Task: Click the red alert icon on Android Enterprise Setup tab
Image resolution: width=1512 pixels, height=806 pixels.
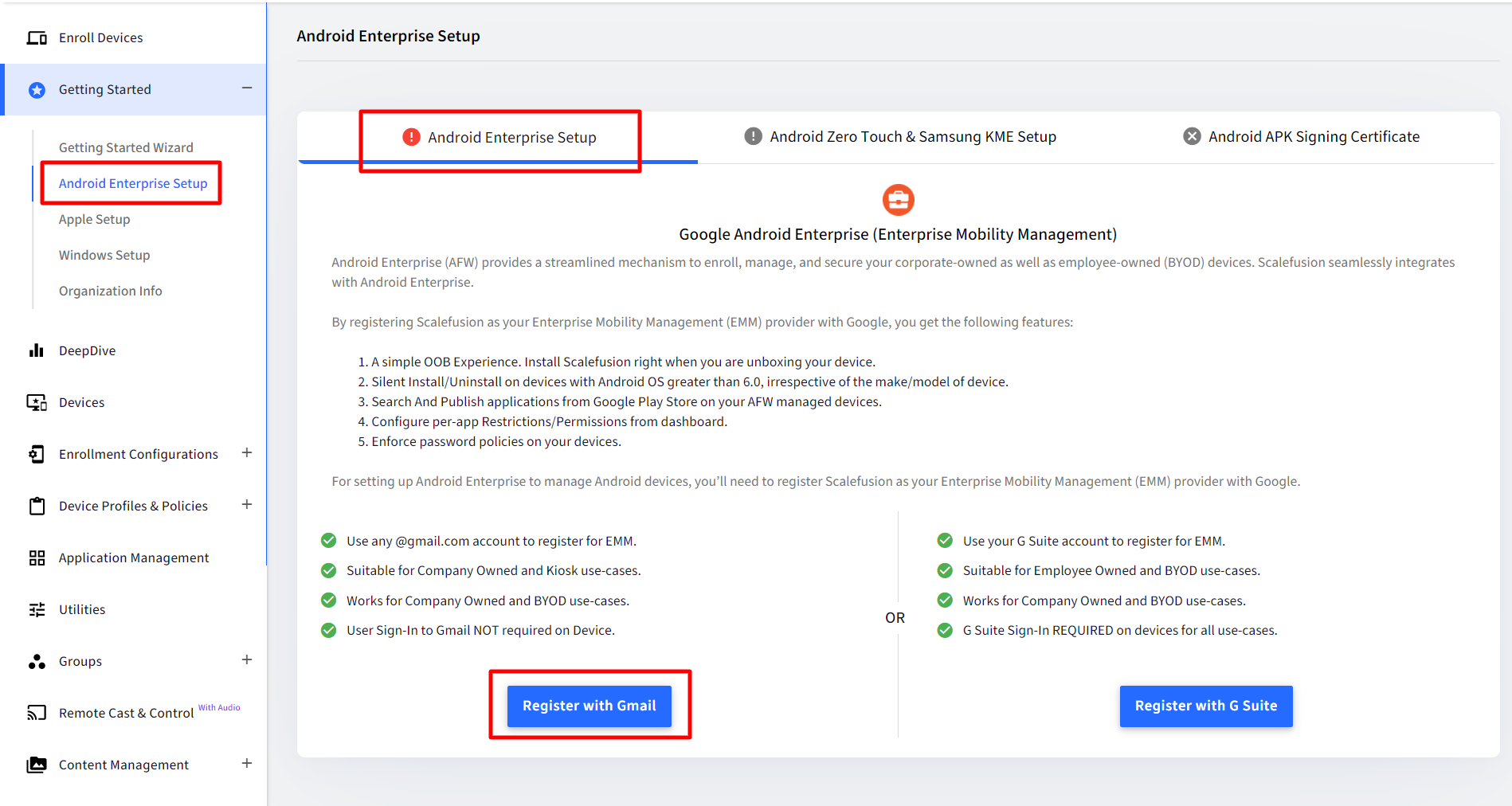Action: (x=411, y=137)
